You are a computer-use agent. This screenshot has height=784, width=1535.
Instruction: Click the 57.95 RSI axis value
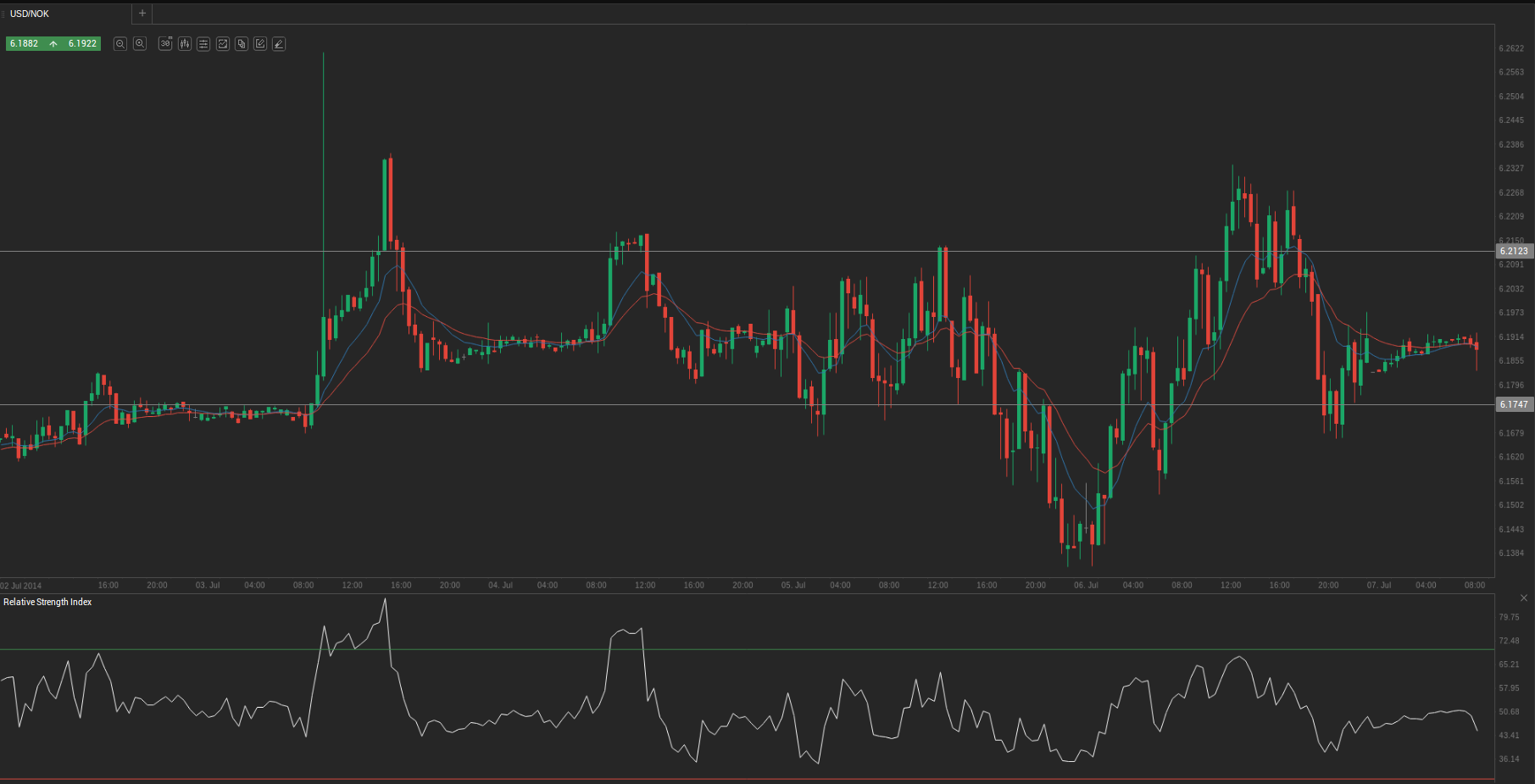click(1509, 688)
